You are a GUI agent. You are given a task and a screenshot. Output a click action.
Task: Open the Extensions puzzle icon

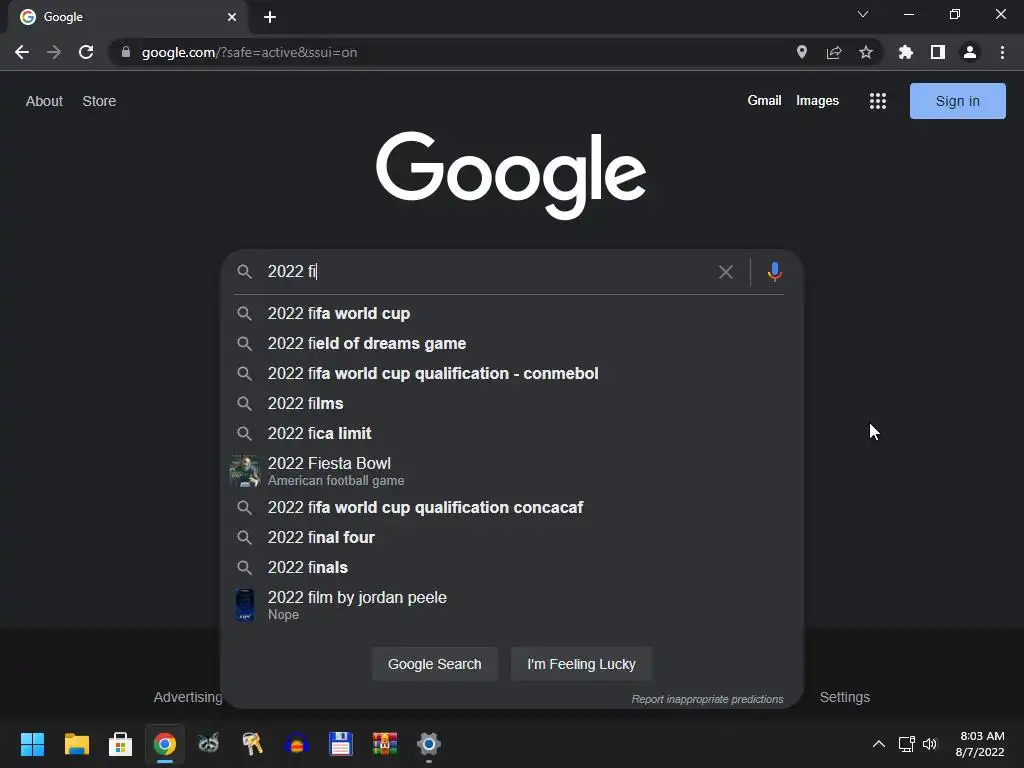pyautogui.click(x=906, y=52)
